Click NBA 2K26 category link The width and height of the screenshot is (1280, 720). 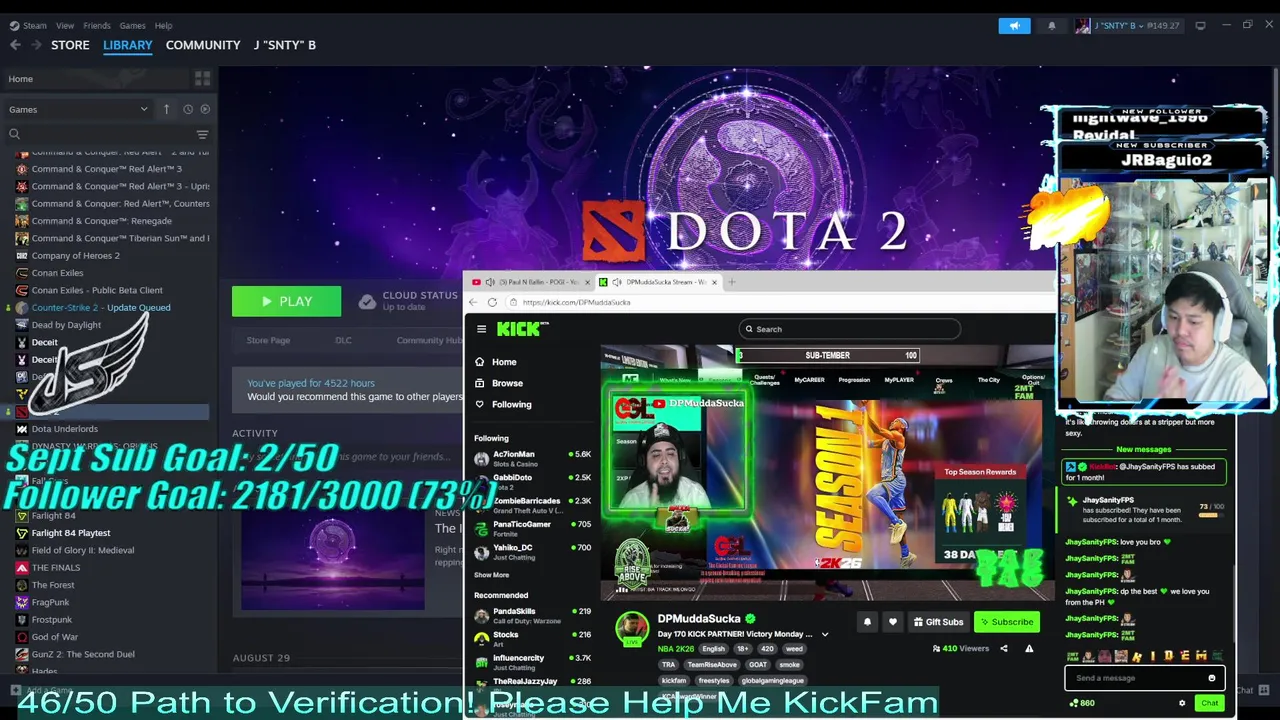click(x=676, y=649)
